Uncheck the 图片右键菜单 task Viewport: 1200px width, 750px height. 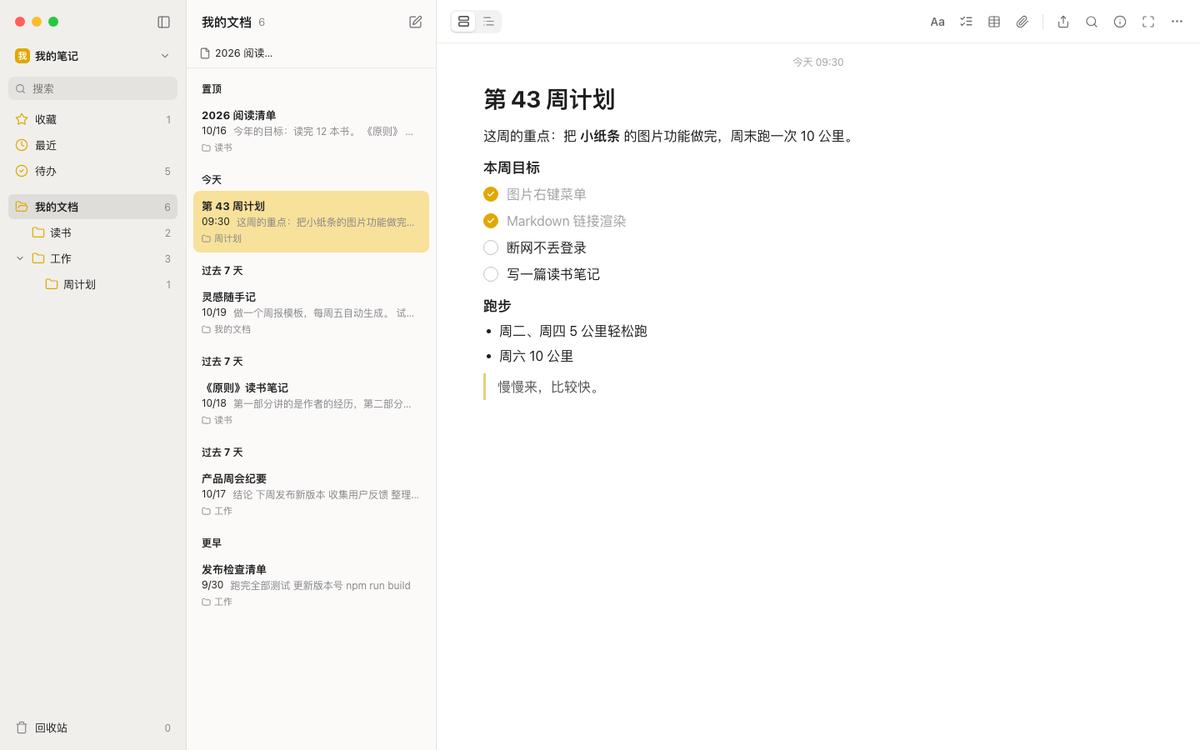[x=491, y=194]
